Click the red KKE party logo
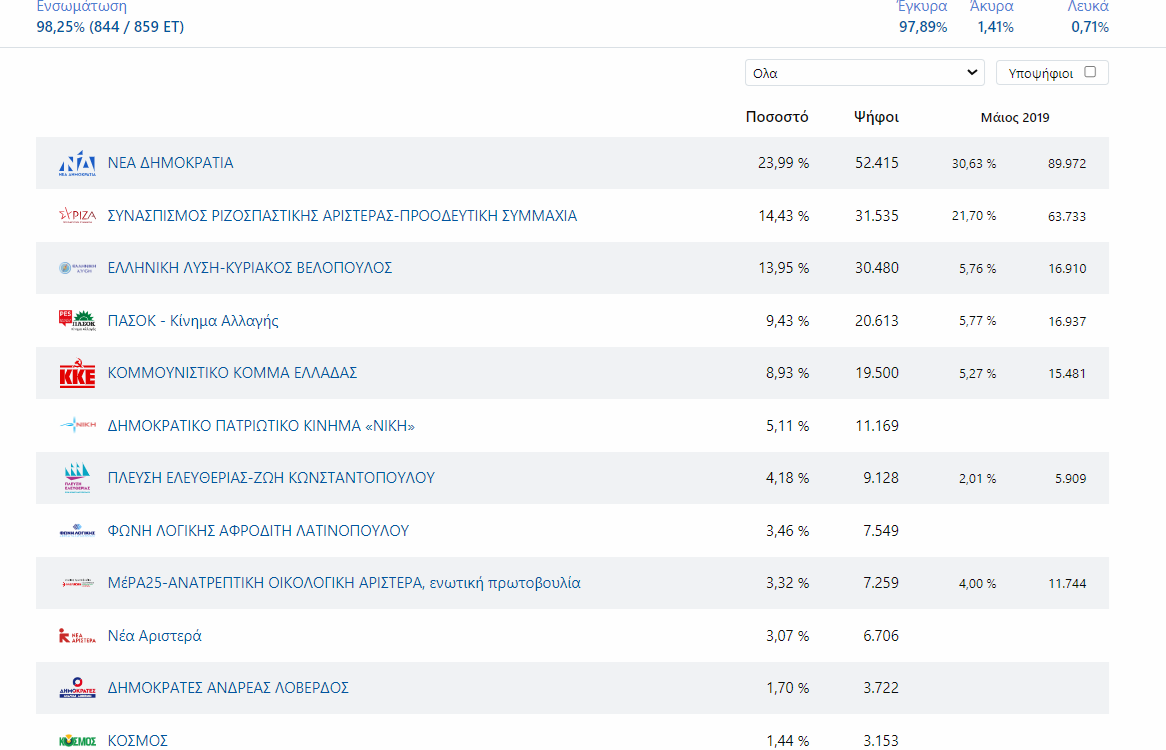Screen dimensions: 1166x750 (77, 373)
